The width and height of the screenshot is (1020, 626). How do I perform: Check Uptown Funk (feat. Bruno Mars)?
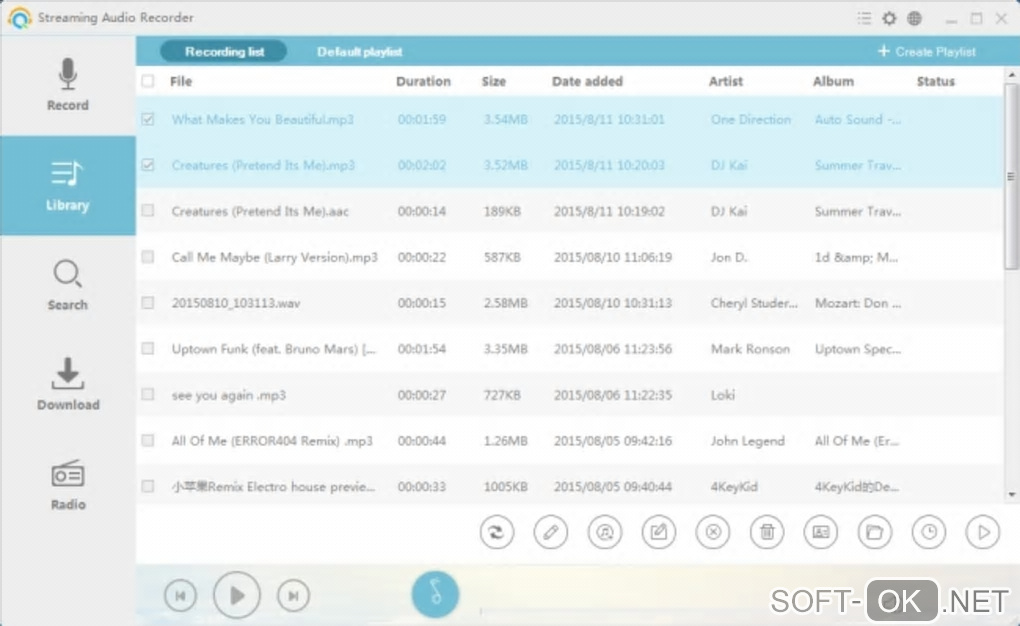coord(148,348)
